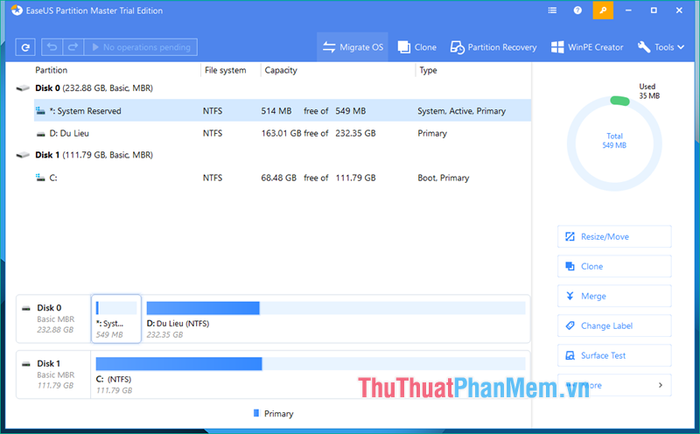Click the Disk 0 drive icon in list

tap(23, 88)
